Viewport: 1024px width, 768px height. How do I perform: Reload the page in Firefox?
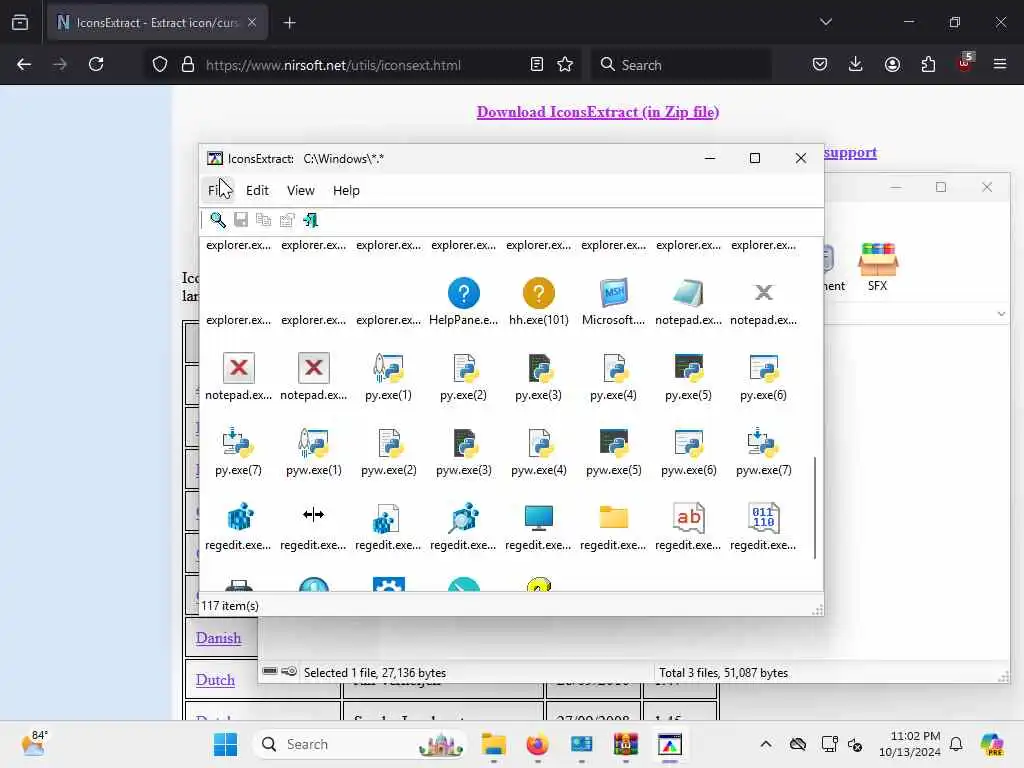[96, 64]
